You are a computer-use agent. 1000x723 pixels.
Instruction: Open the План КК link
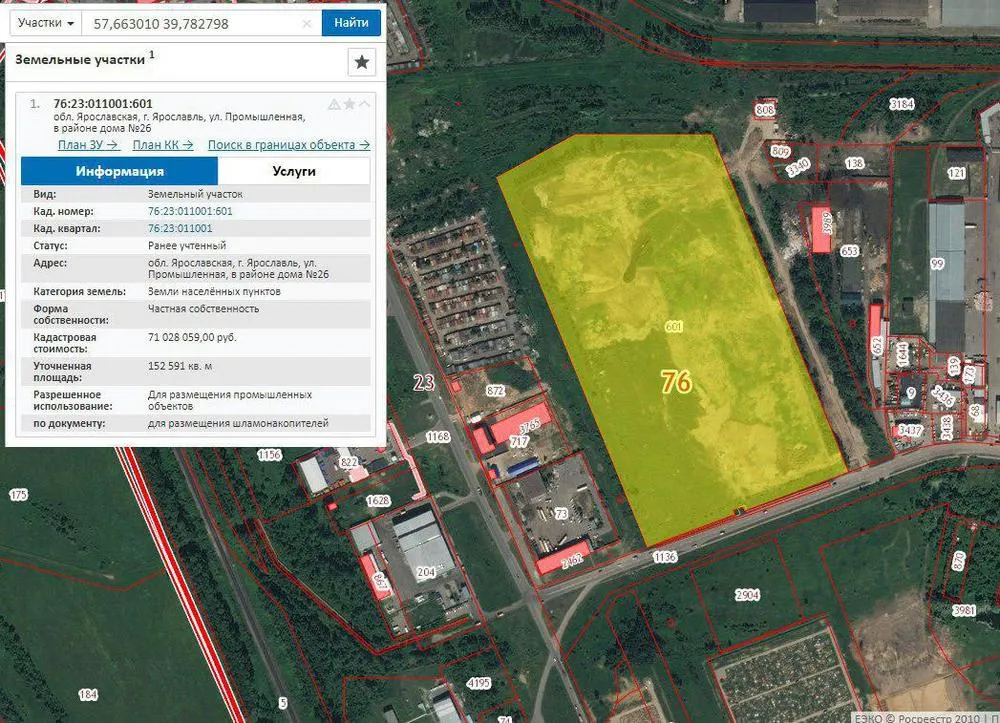point(163,145)
